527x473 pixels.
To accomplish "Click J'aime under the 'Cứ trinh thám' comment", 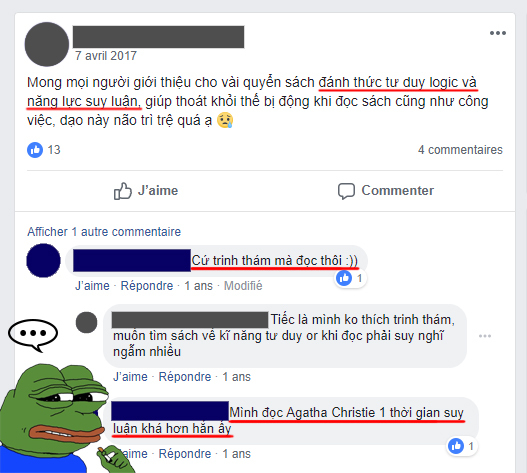I will pyautogui.click(x=92, y=286).
